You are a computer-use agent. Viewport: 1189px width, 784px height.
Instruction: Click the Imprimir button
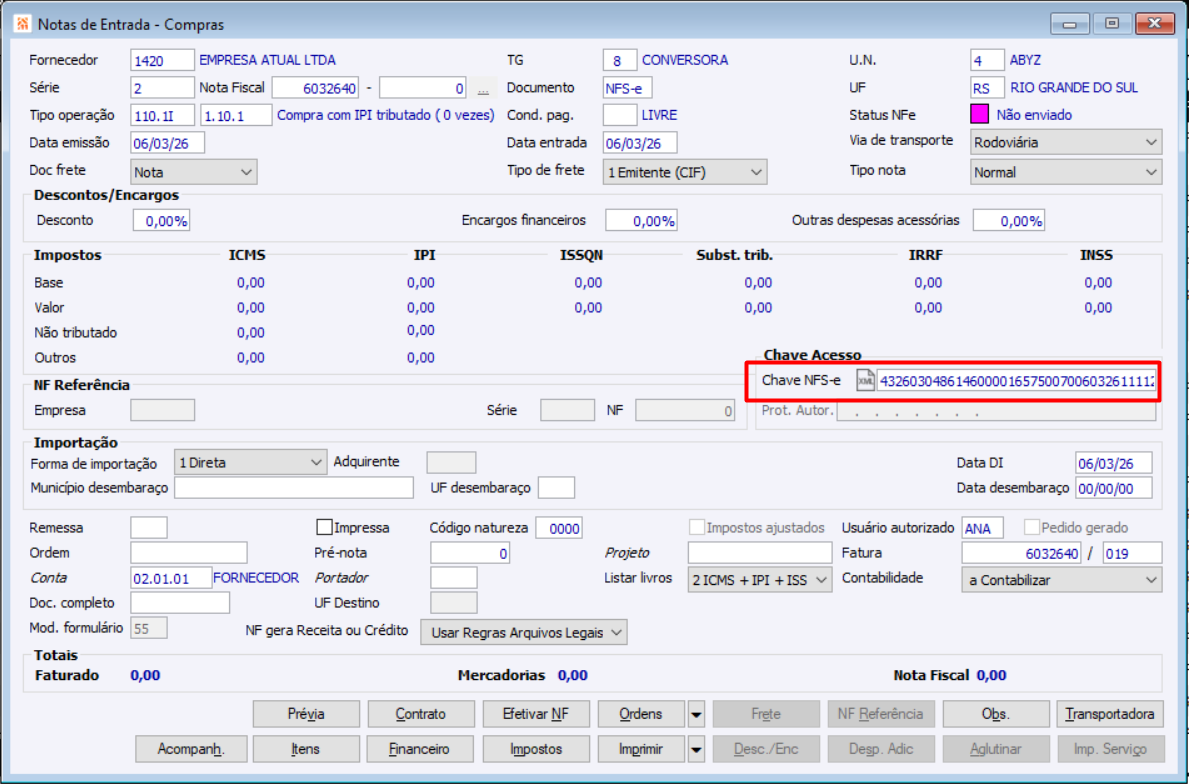(641, 749)
